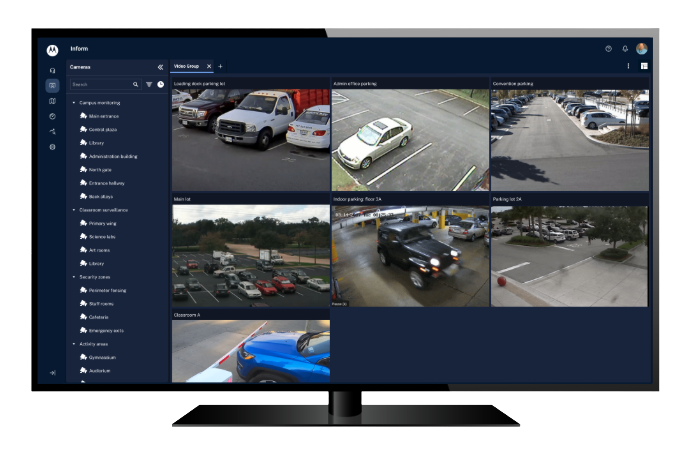Collapse the Campus monitoring group
The width and height of the screenshot is (690, 450).
[x=74, y=102]
